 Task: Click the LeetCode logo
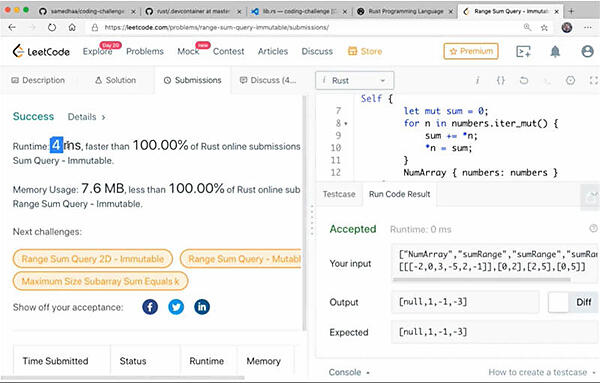(41, 51)
